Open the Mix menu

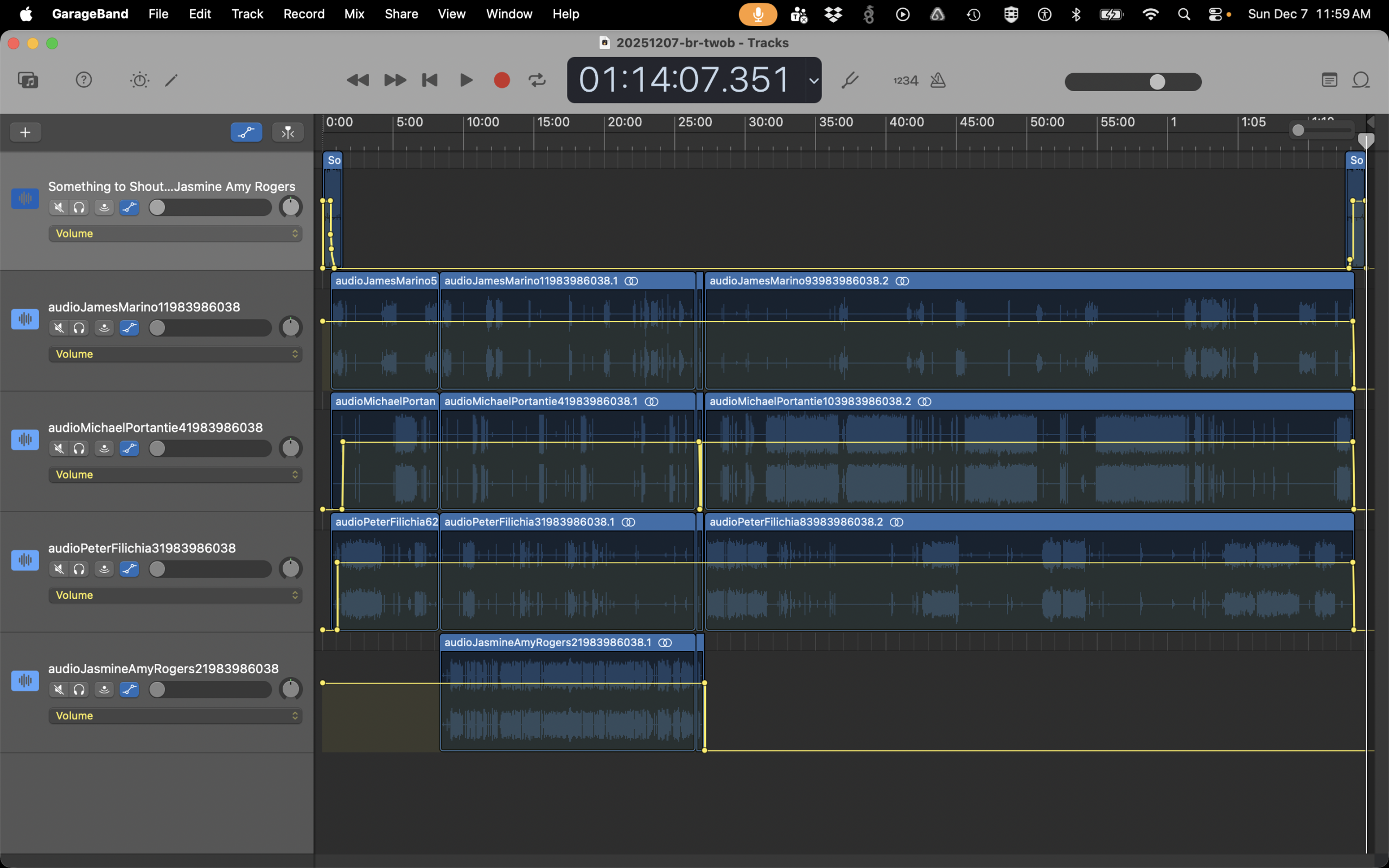(x=354, y=14)
